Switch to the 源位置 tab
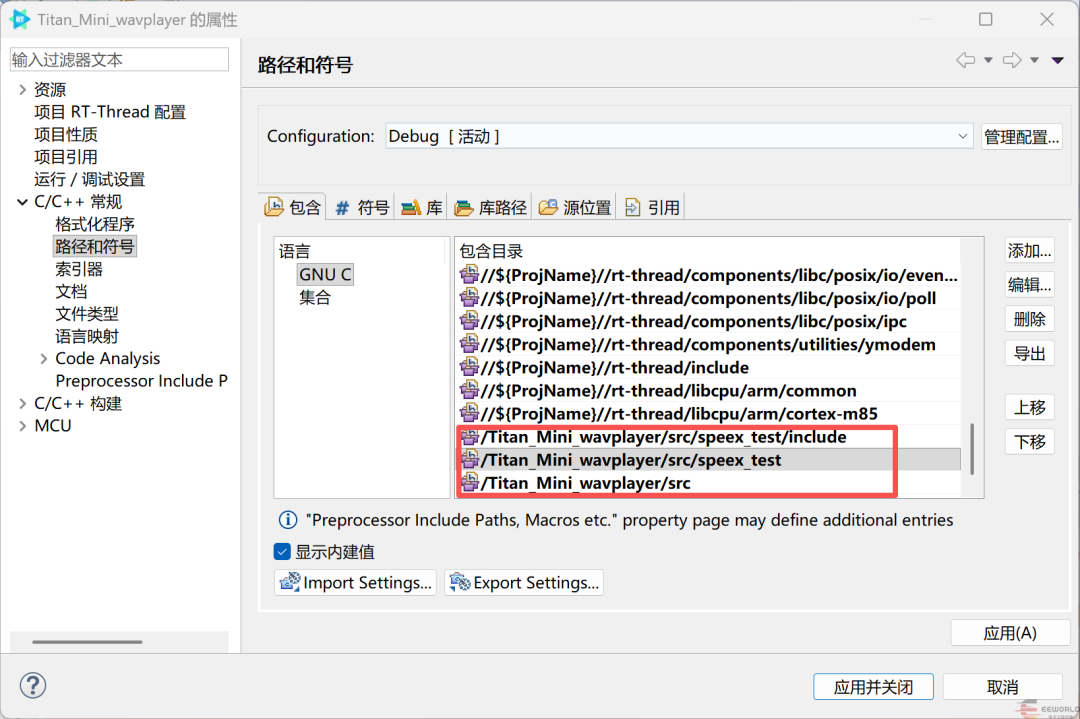This screenshot has width=1080, height=719. coord(574,207)
